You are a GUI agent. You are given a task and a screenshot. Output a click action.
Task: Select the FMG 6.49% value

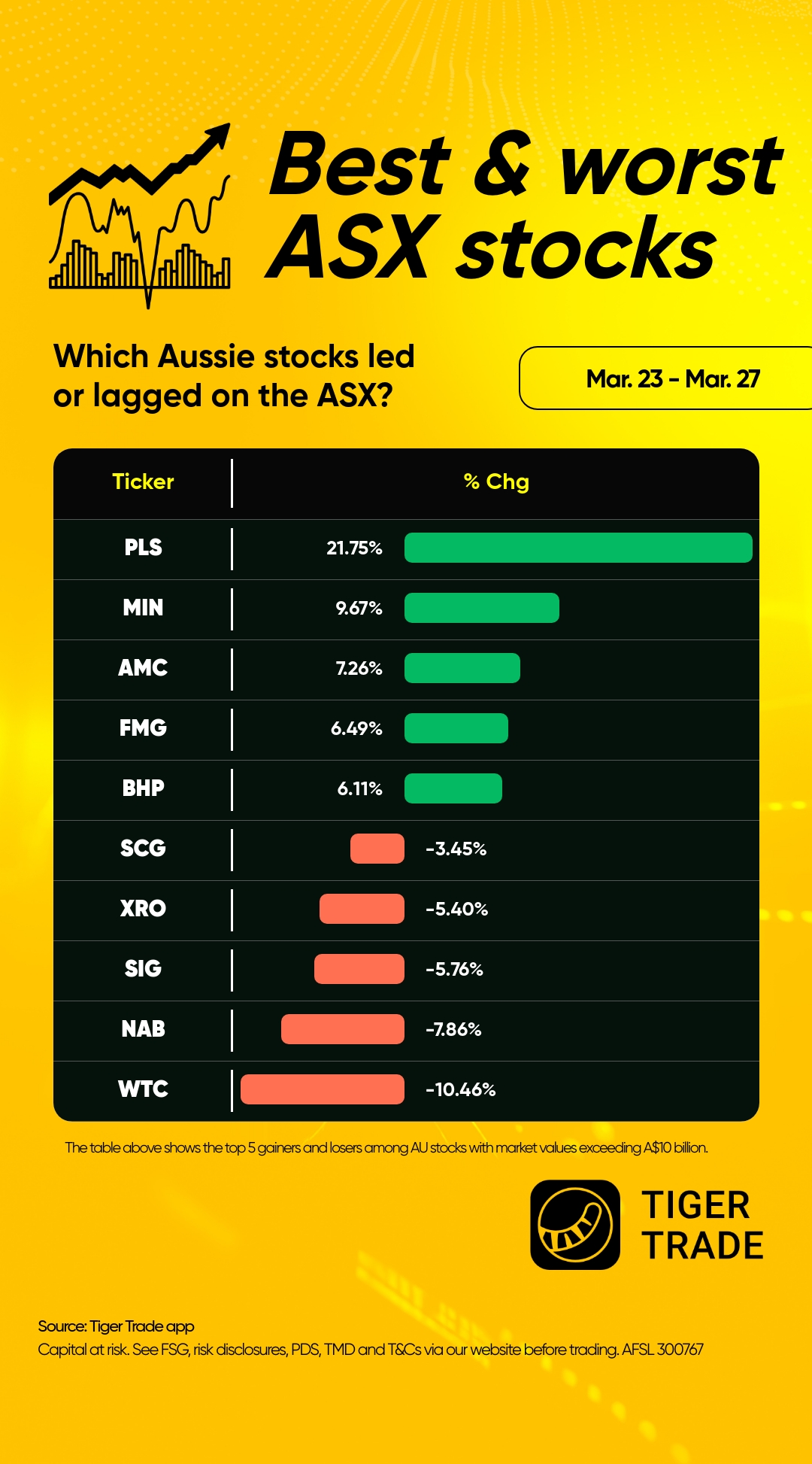[356, 728]
